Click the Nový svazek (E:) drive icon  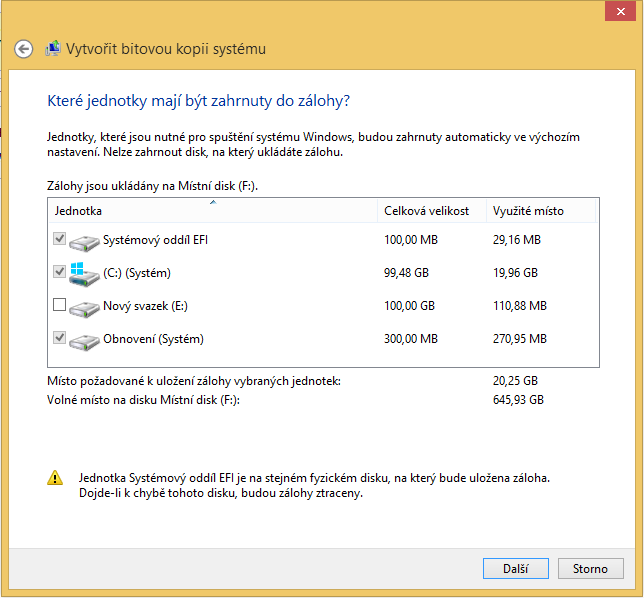[x=84, y=308]
